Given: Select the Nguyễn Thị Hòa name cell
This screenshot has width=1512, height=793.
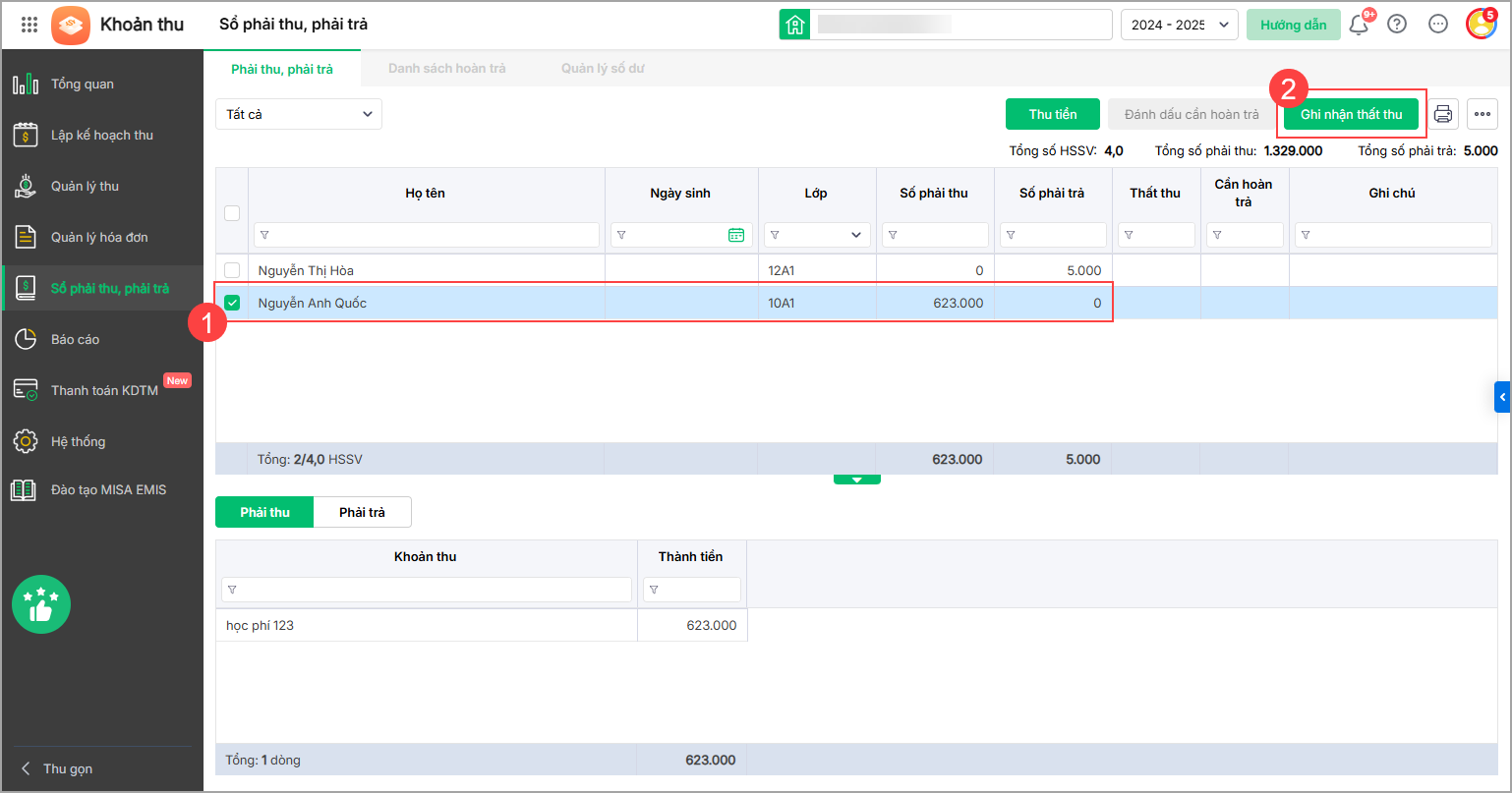Looking at the screenshot, I should click(427, 270).
